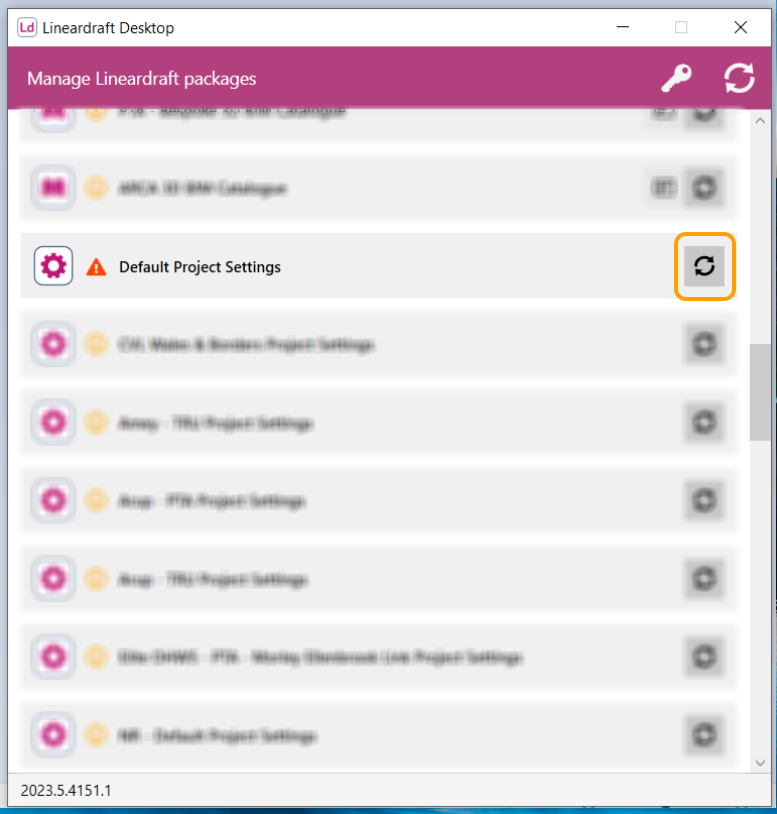This screenshot has width=777, height=814.
Task: Refresh the blurred catalogue row above Default Project Settings
Action: (704, 188)
